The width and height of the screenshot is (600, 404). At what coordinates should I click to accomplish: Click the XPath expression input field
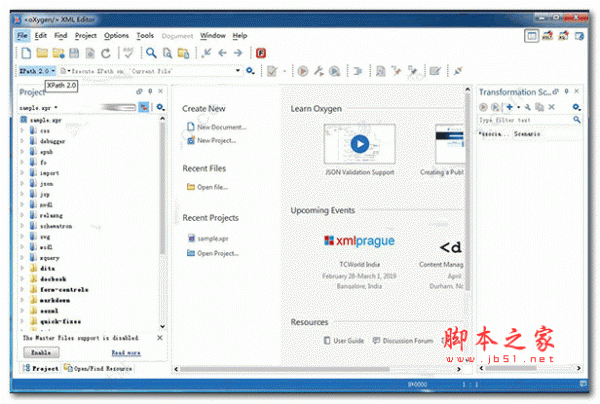[x=147, y=71]
